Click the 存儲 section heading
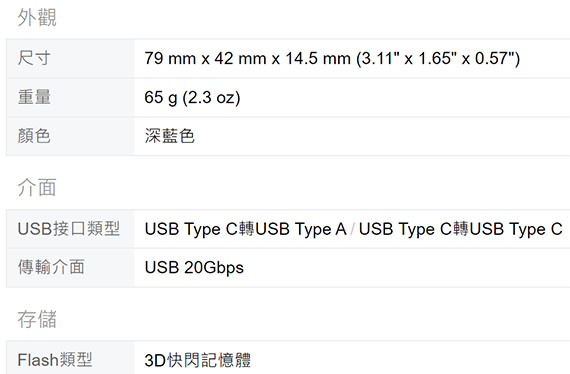 click(37, 319)
